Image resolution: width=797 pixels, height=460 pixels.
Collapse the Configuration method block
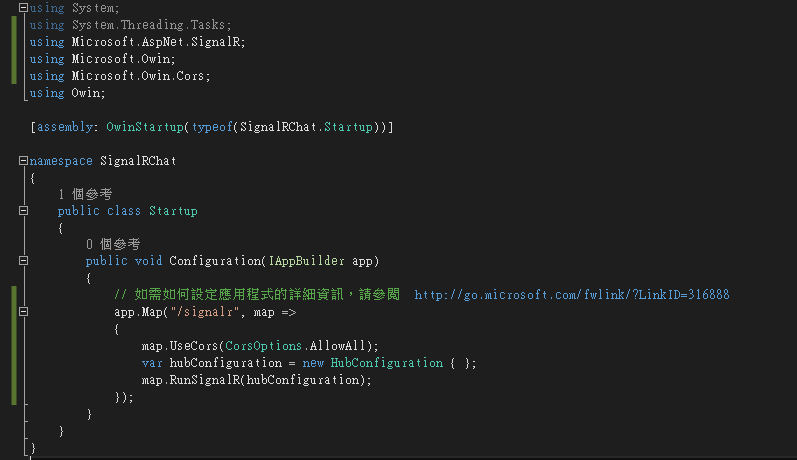pyautogui.click(x=23, y=261)
